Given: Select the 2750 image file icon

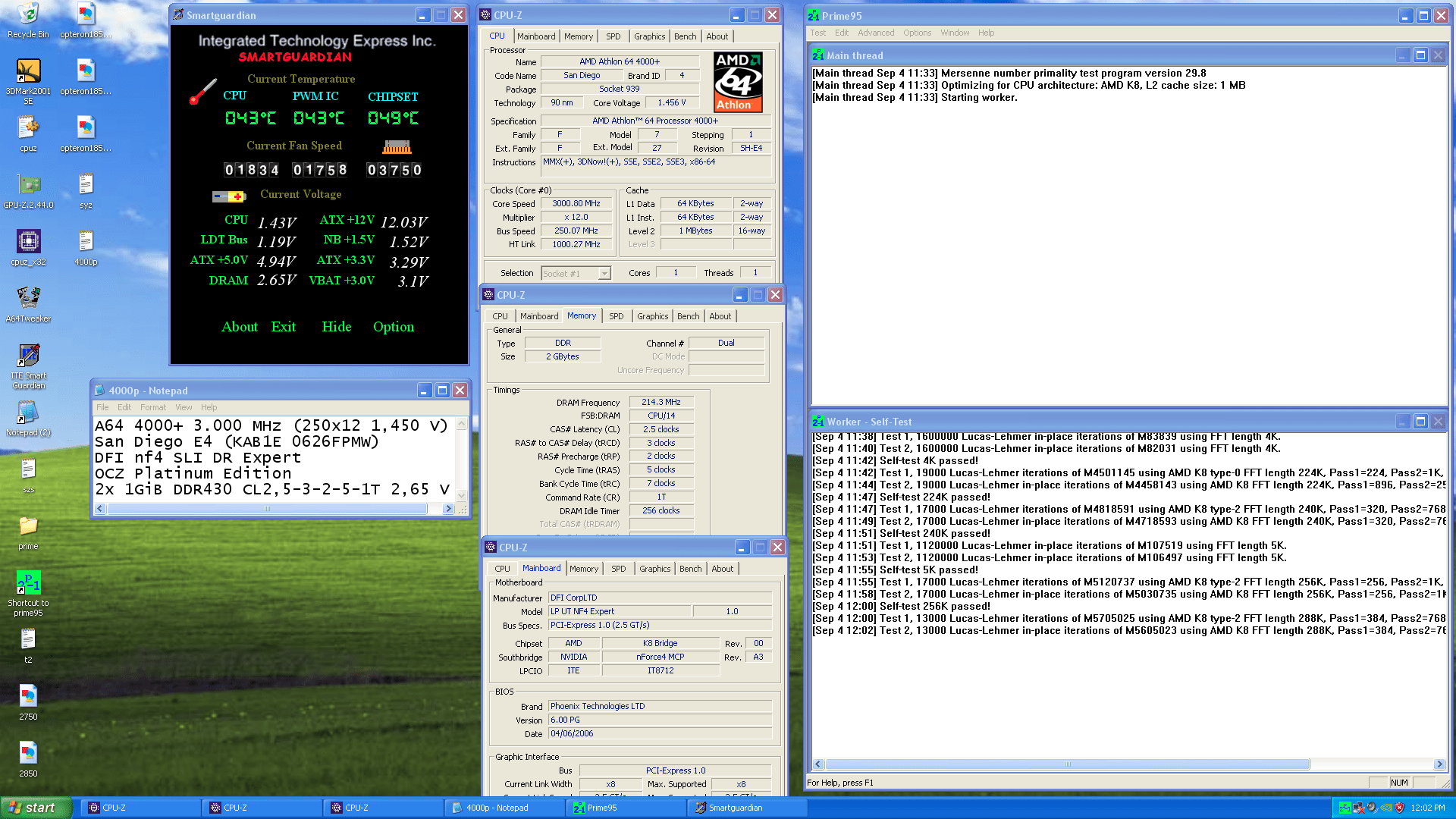Looking at the screenshot, I should point(28,702).
